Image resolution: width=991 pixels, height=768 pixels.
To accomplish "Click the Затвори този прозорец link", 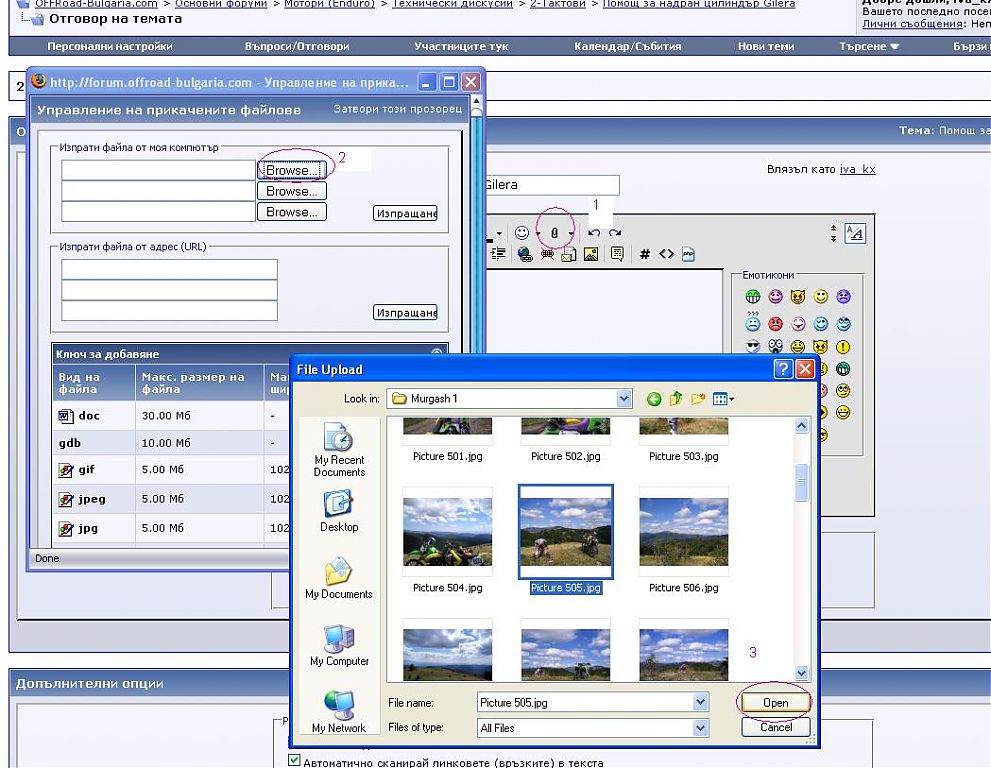I will 398,109.
